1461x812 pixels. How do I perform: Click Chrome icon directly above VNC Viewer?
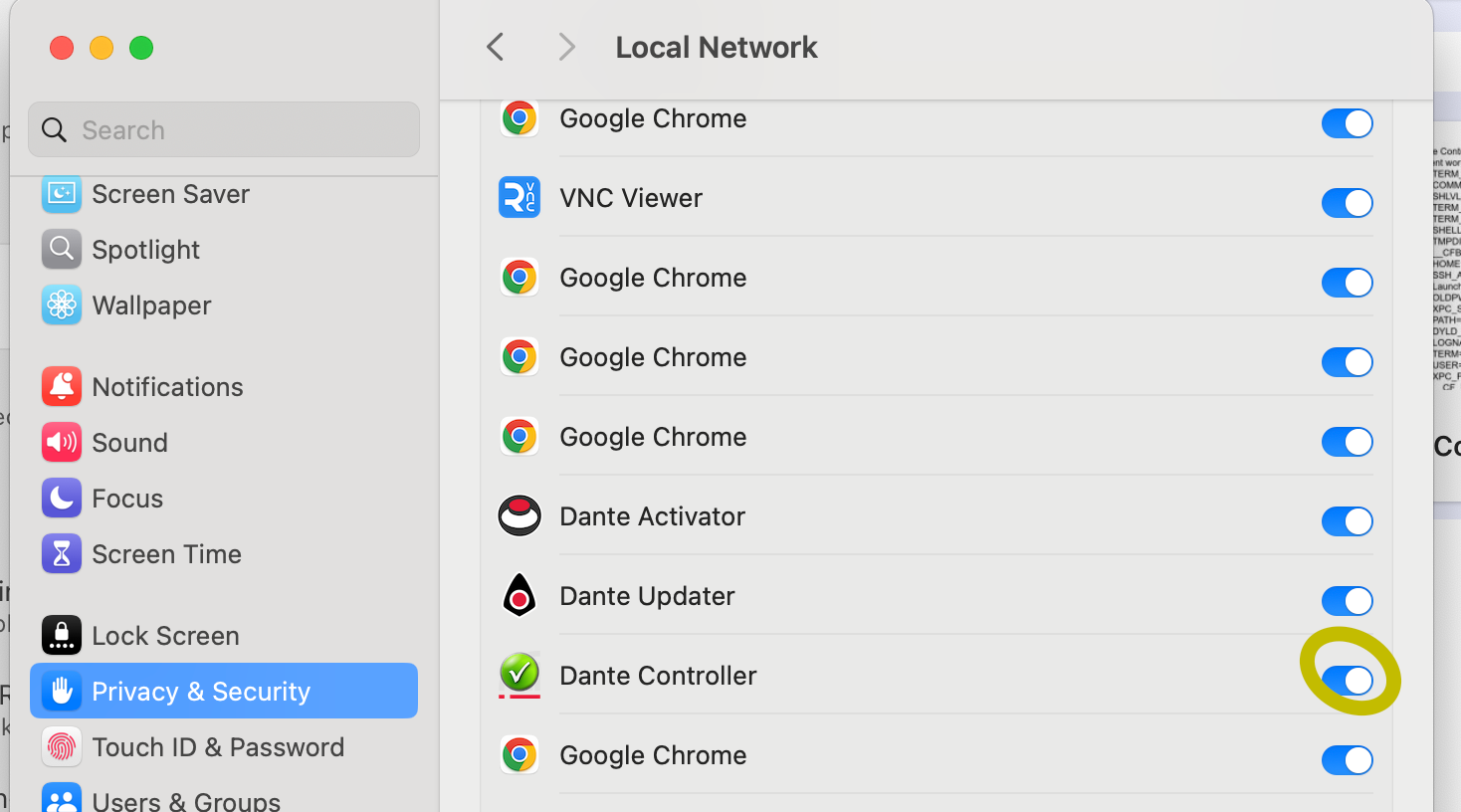520,118
